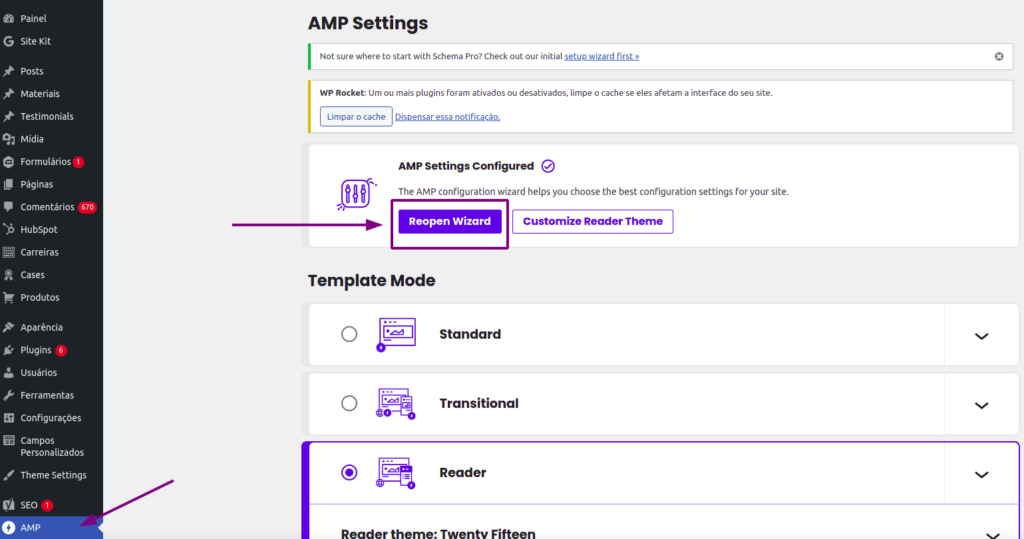
Task: Click the Produtos cart icon
Action: (x=8, y=297)
